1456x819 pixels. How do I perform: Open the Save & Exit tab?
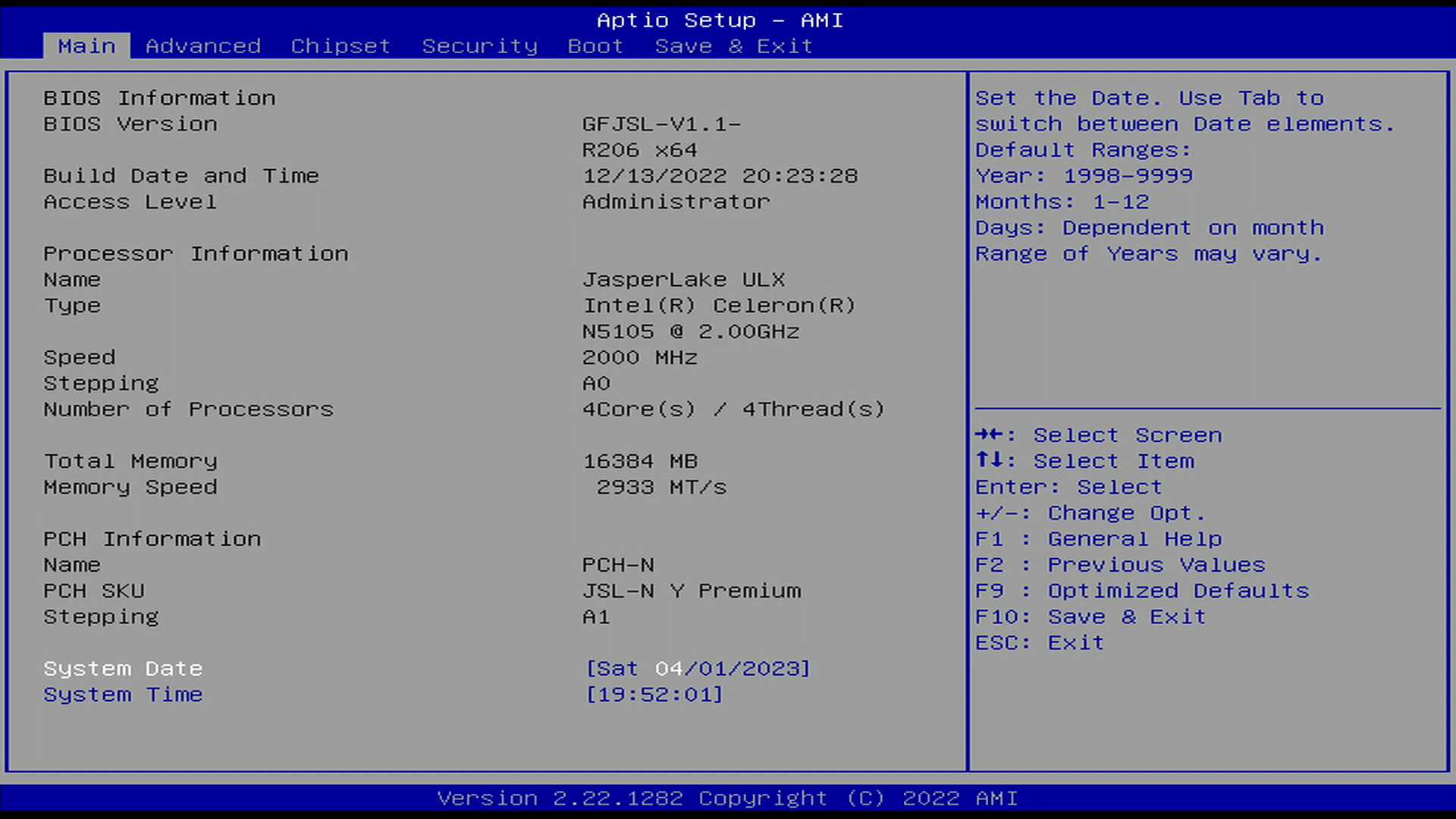pyautogui.click(x=734, y=46)
